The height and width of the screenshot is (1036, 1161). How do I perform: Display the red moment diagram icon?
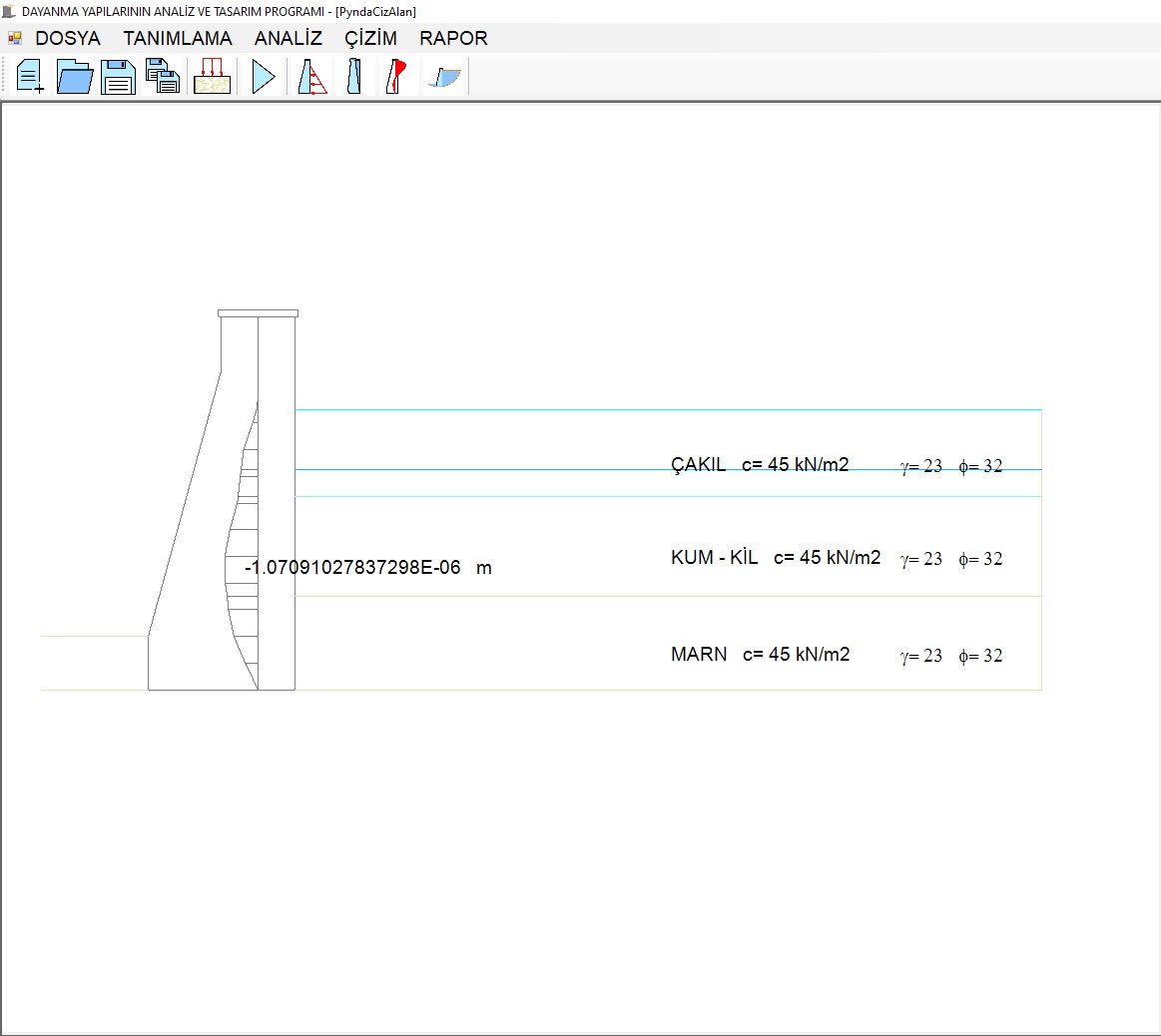coord(396,77)
